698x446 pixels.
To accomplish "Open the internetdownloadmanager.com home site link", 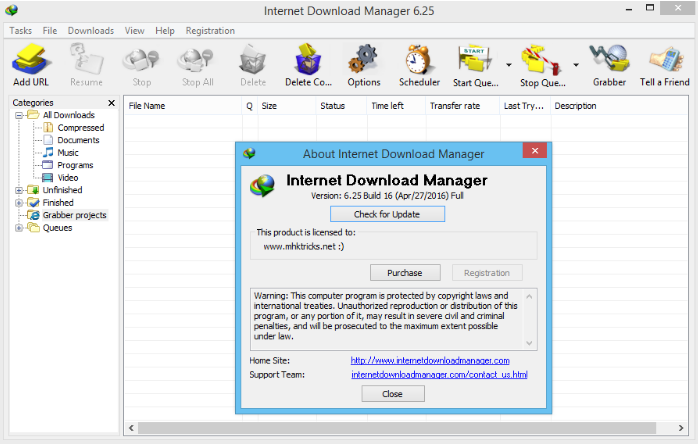I will 430,361.
